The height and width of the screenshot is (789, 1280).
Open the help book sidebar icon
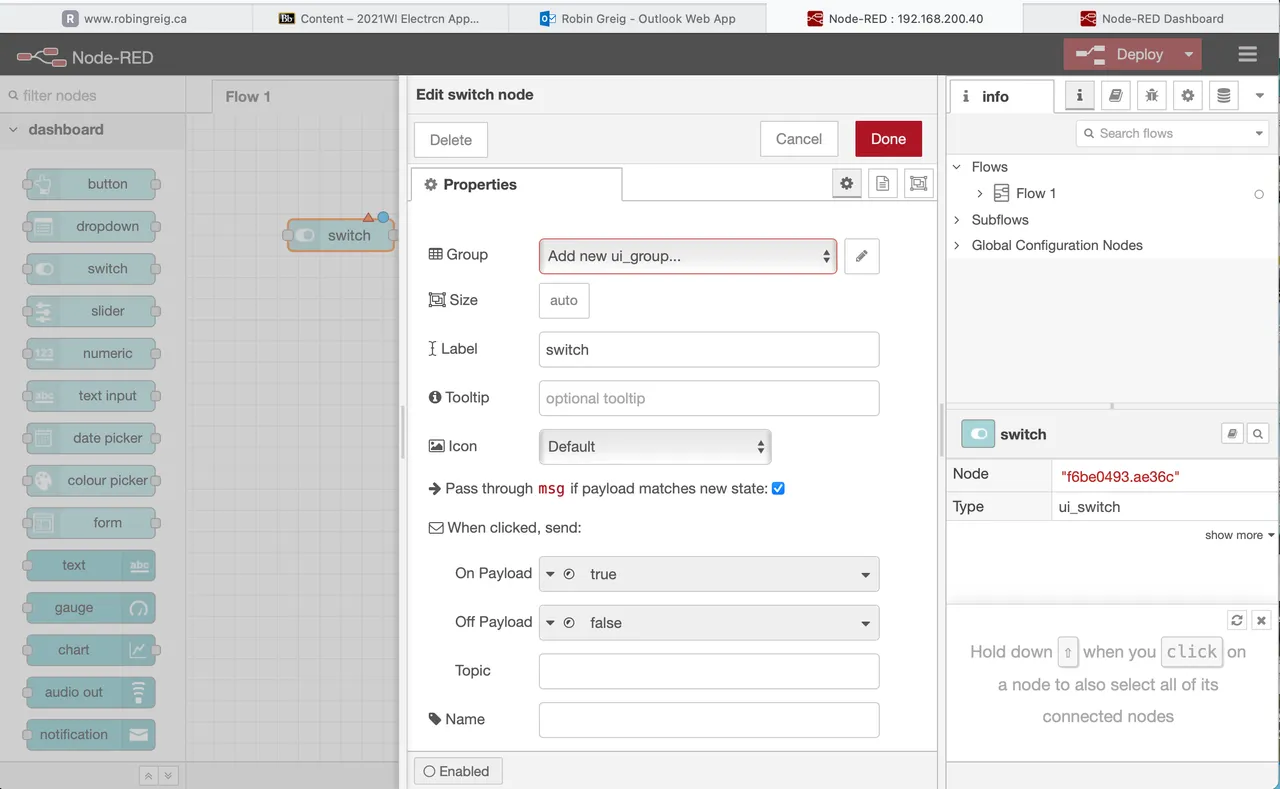click(x=1115, y=96)
